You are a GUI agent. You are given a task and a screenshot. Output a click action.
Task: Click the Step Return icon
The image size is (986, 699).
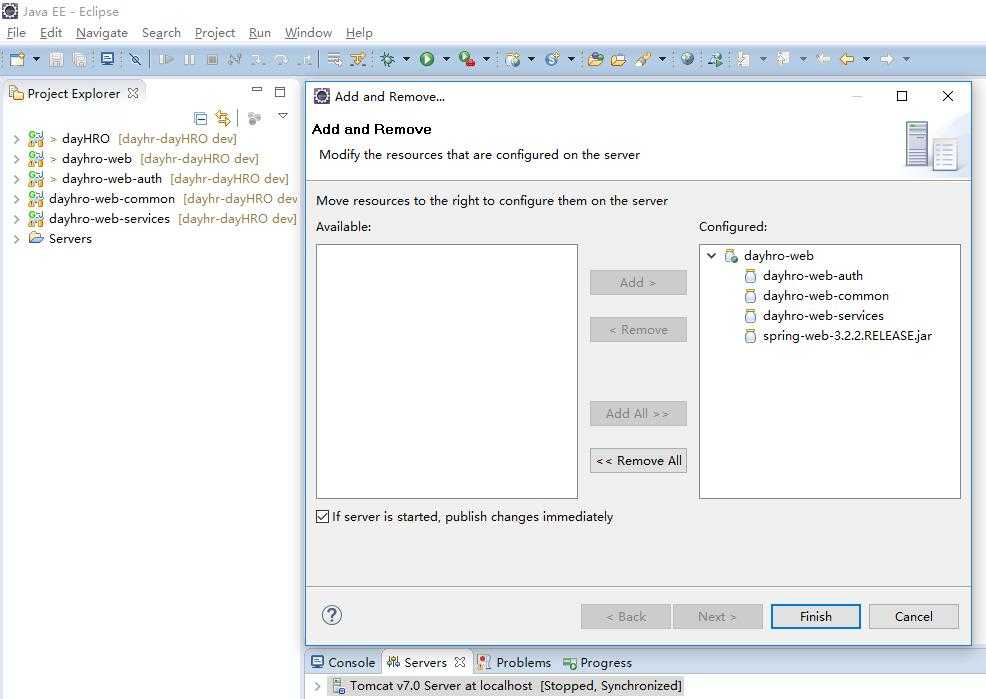[305, 59]
